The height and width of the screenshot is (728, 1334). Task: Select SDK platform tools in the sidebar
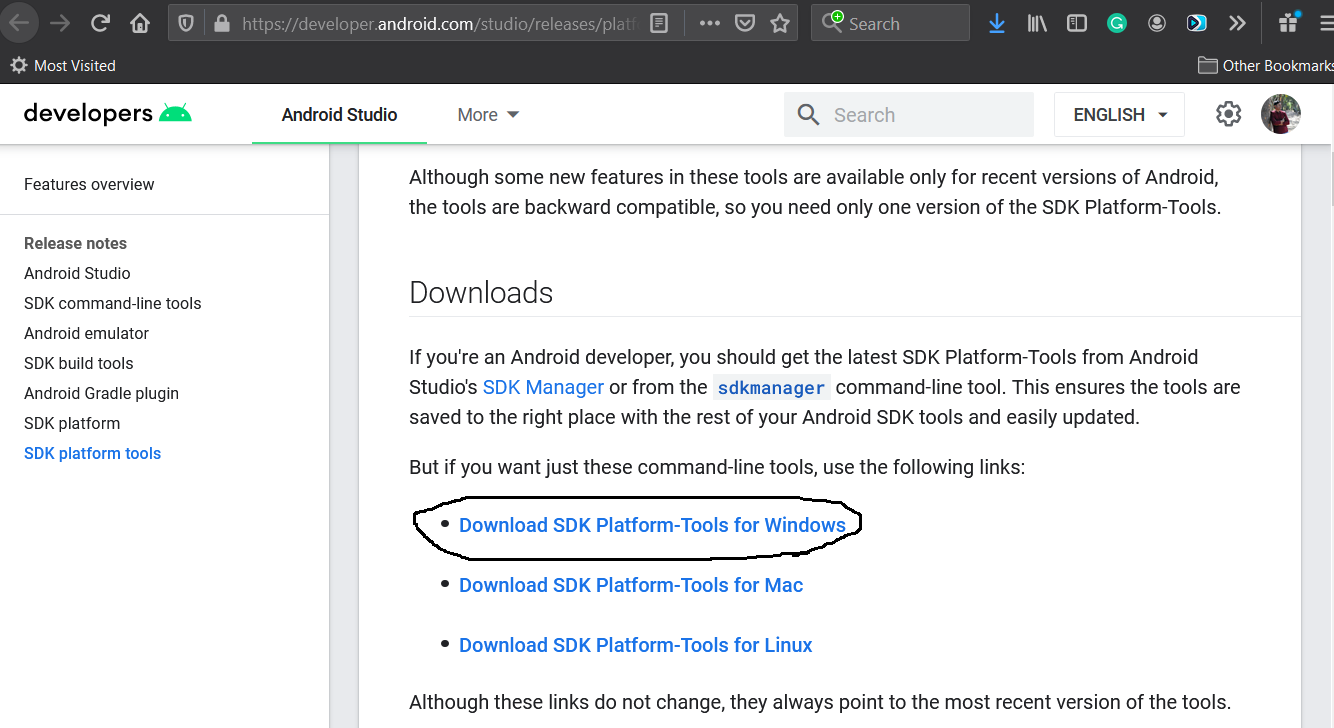(x=92, y=453)
